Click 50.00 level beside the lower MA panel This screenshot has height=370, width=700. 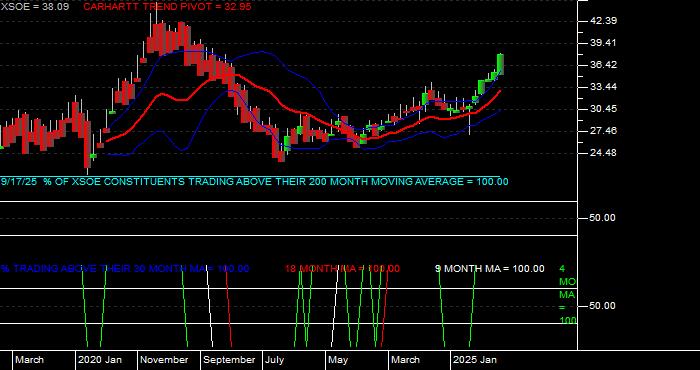click(603, 306)
